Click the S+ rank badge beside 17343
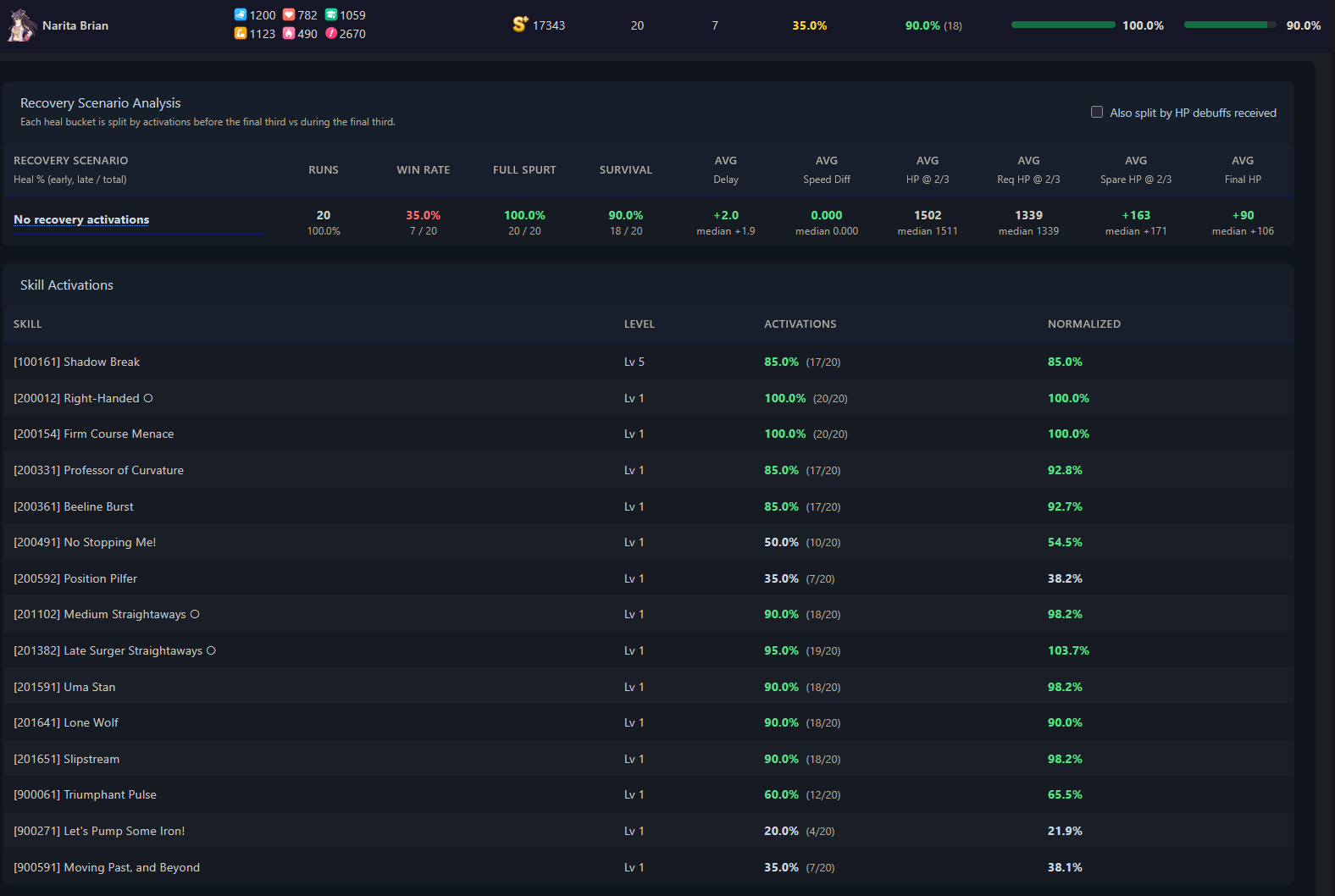The height and width of the screenshot is (896, 1335). (520, 25)
